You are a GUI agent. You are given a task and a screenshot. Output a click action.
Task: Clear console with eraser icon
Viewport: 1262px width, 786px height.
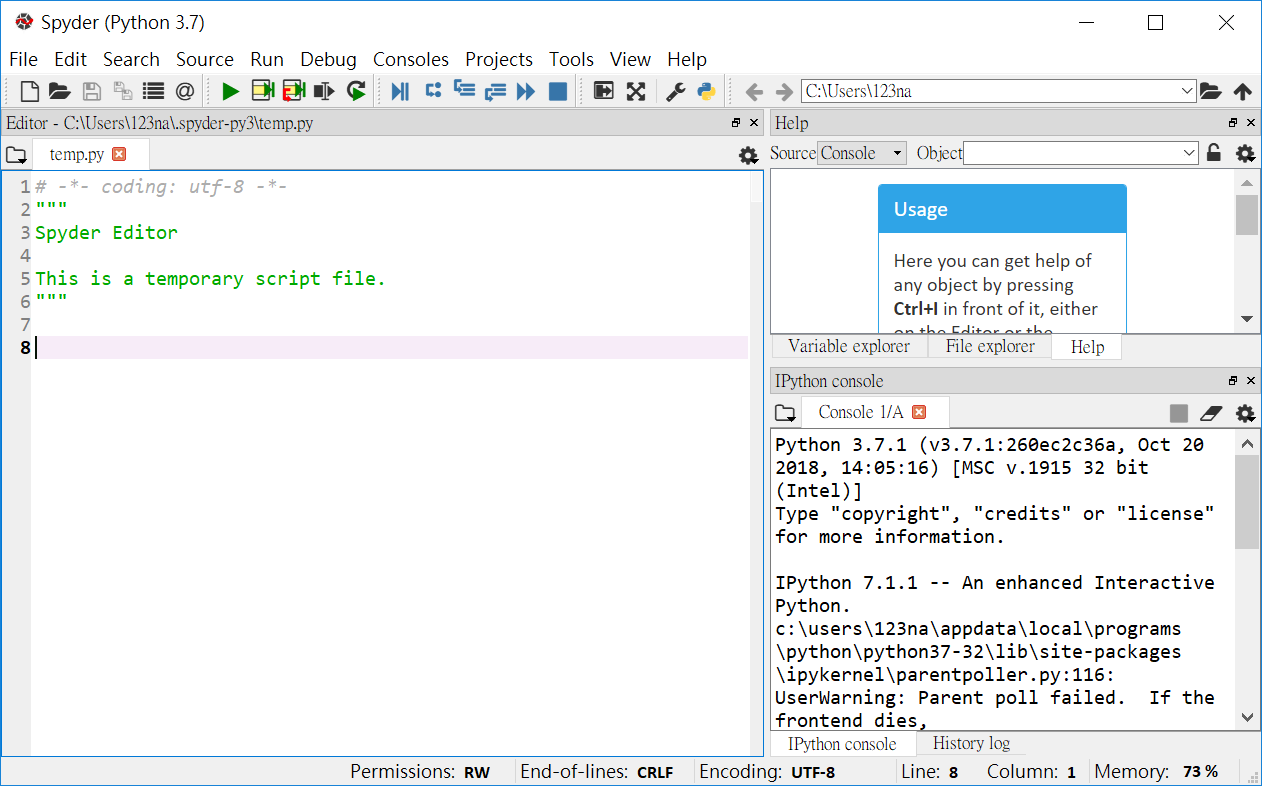tap(1212, 413)
